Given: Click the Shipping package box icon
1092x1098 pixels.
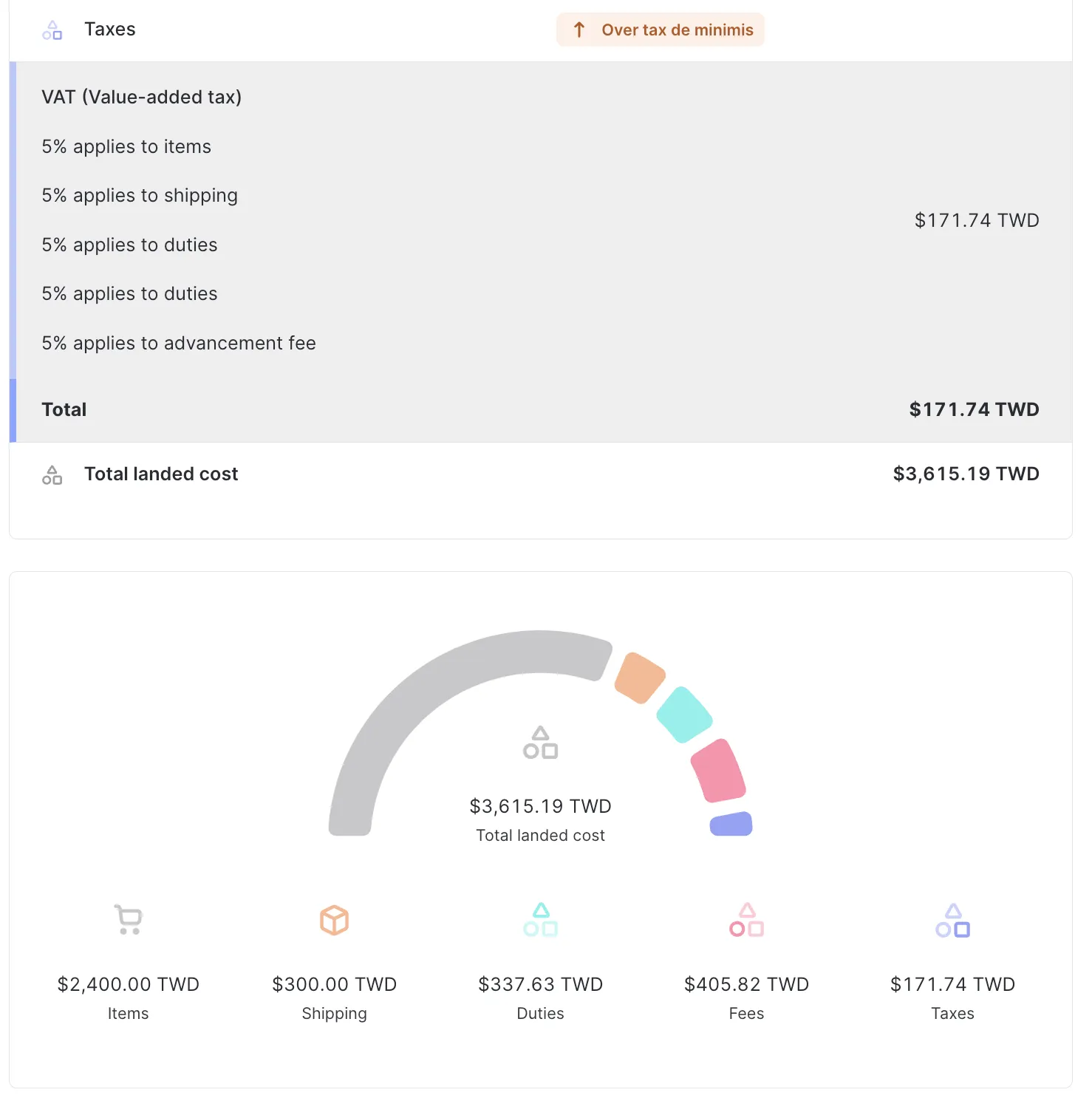Looking at the screenshot, I should (333, 920).
